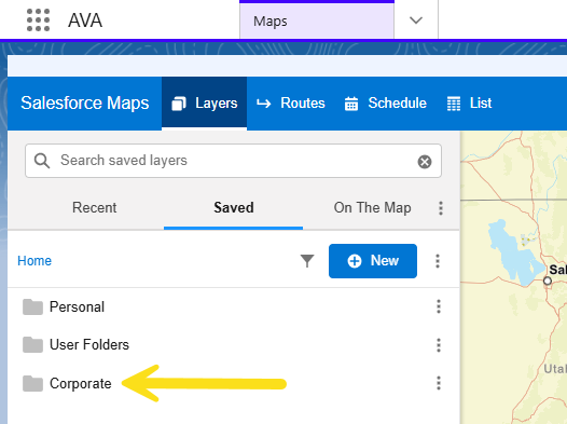
Task: Clear the saved layers search box
Action: 425,162
